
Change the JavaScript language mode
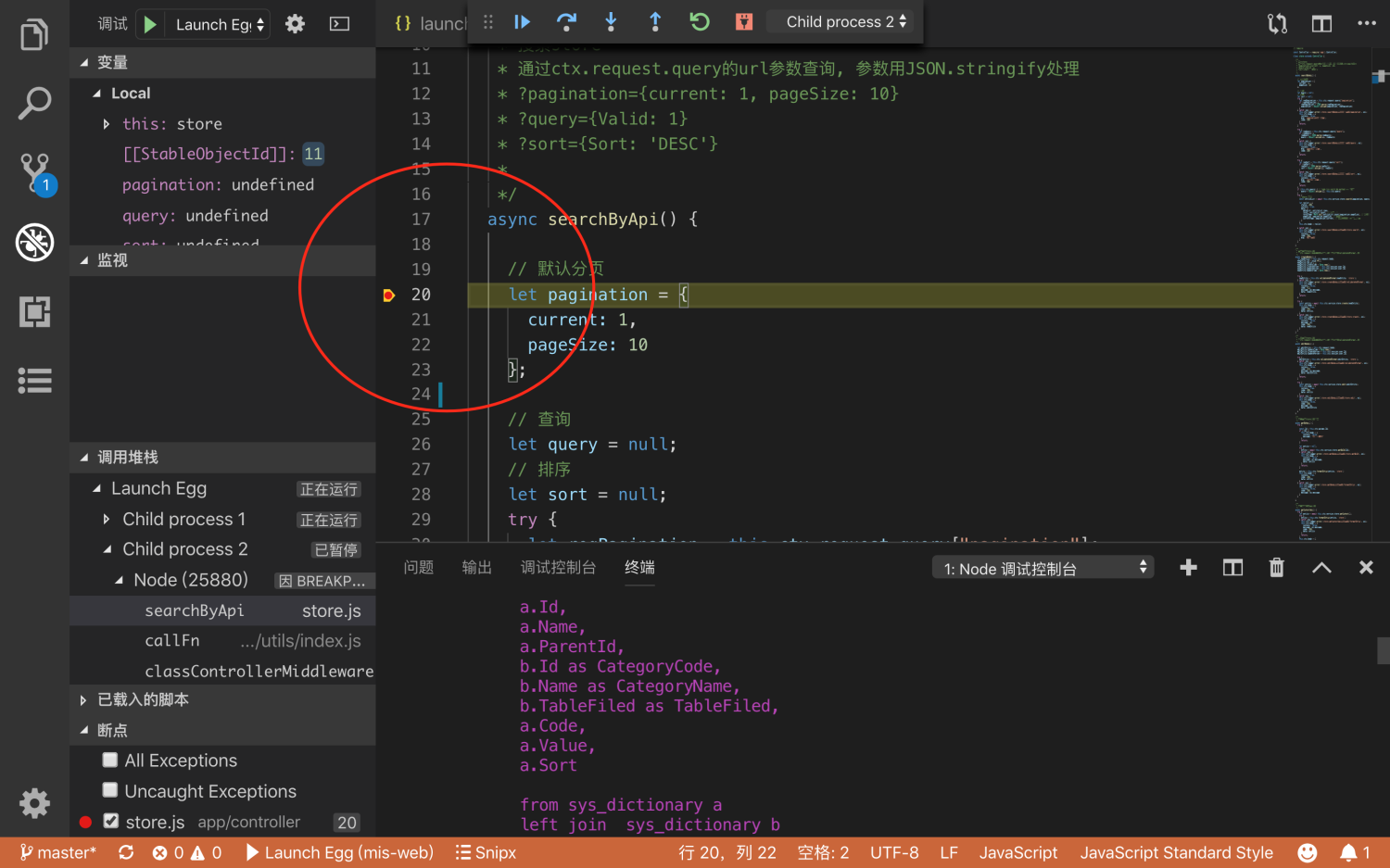(x=1018, y=852)
